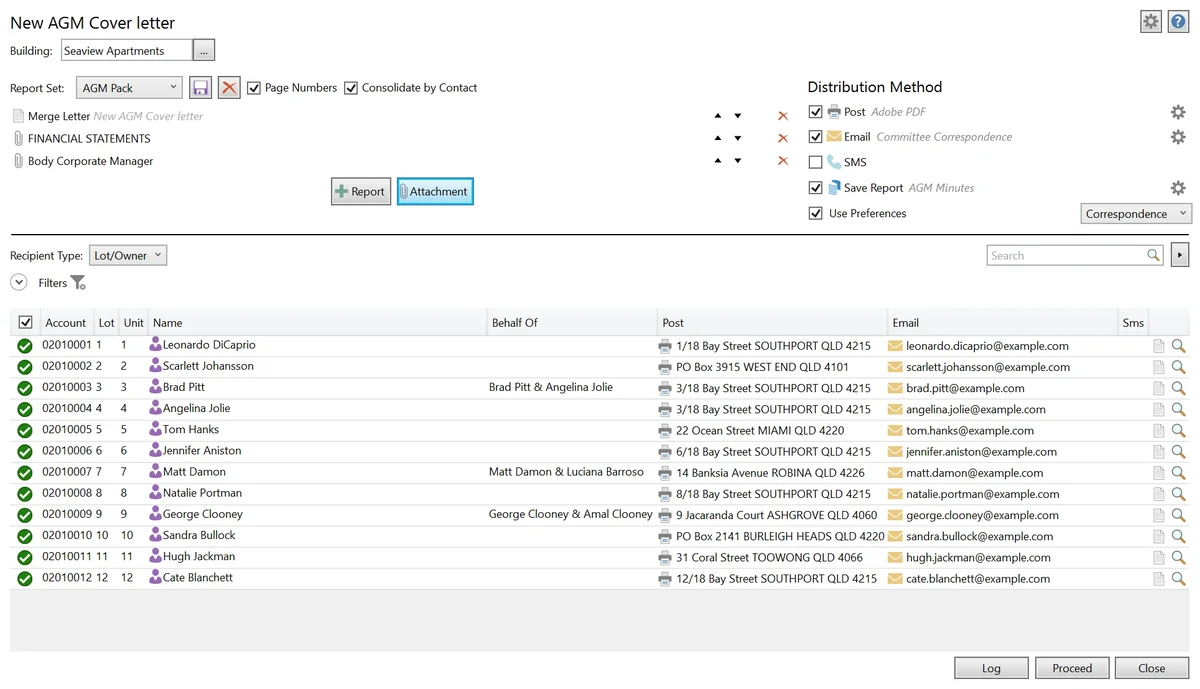
Task: Toggle the Use Preferences checkbox
Action: pos(815,213)
